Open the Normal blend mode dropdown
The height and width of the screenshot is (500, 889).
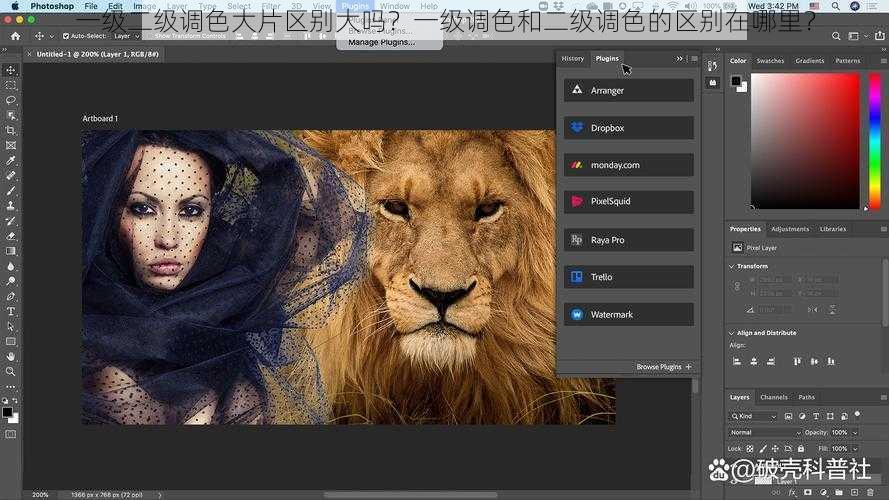coord(765,433)
